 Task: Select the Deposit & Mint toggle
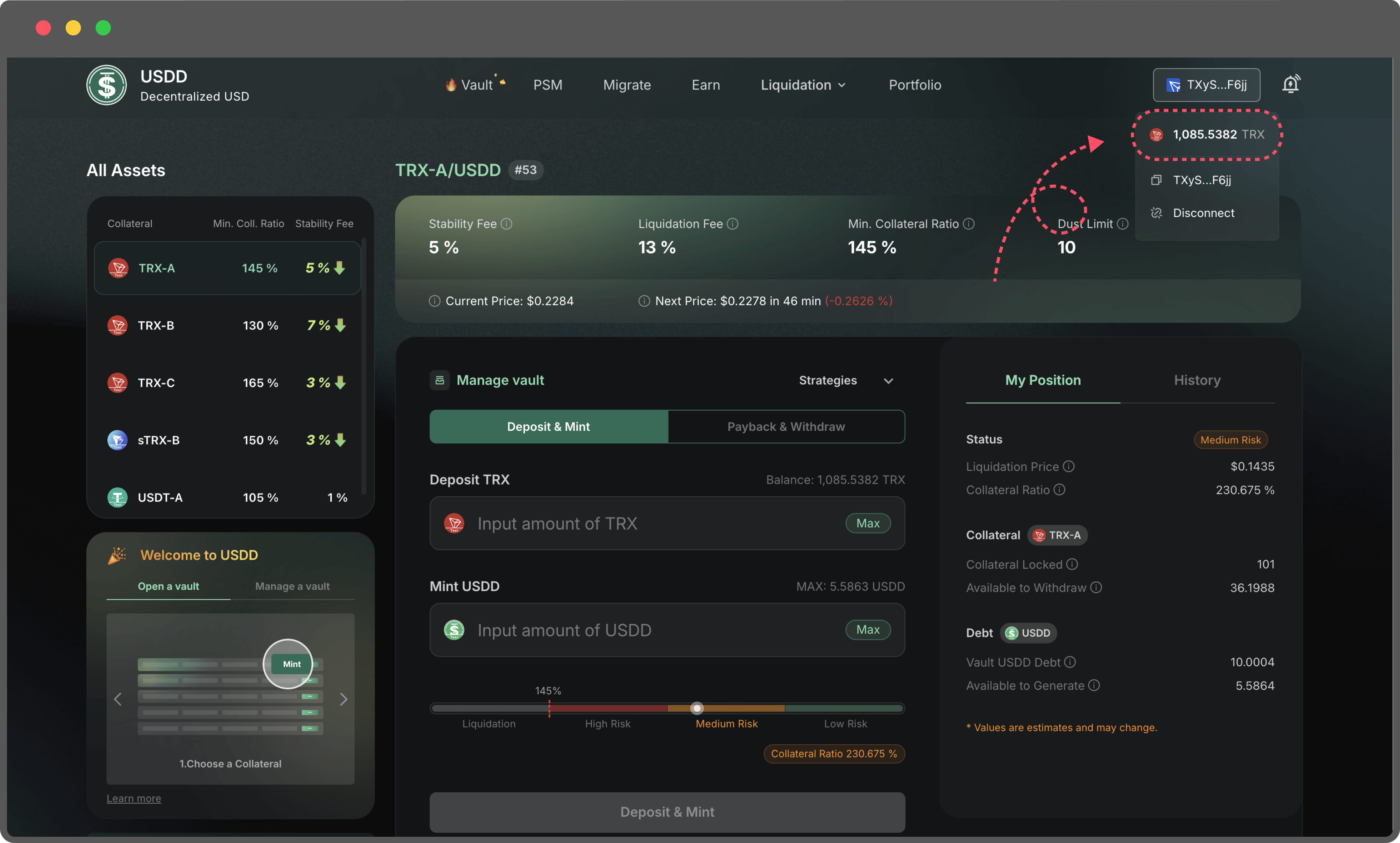click(x=548, y=427)
